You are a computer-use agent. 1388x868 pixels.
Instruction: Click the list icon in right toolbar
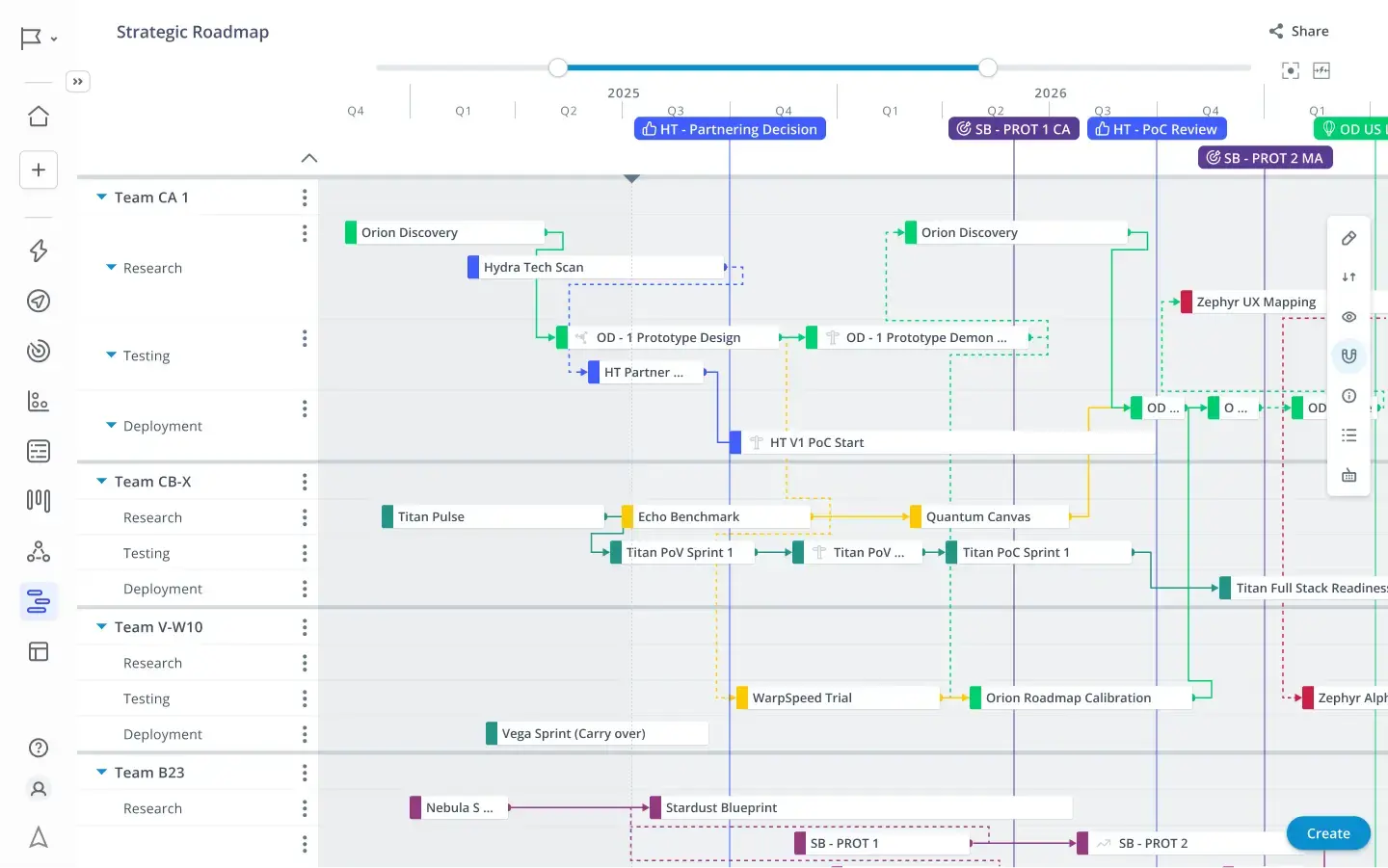point(1349,435)
